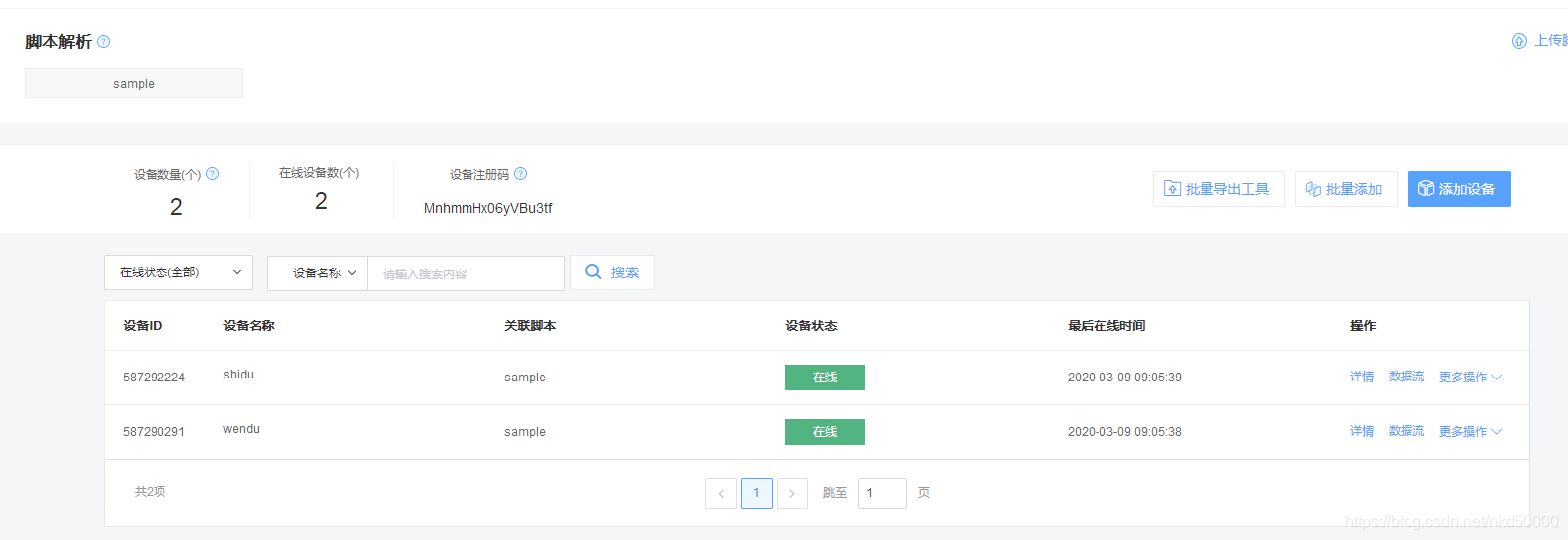Click sample script in wendu row
Viewport: 1568px width, 540px height.
(525, 432)
